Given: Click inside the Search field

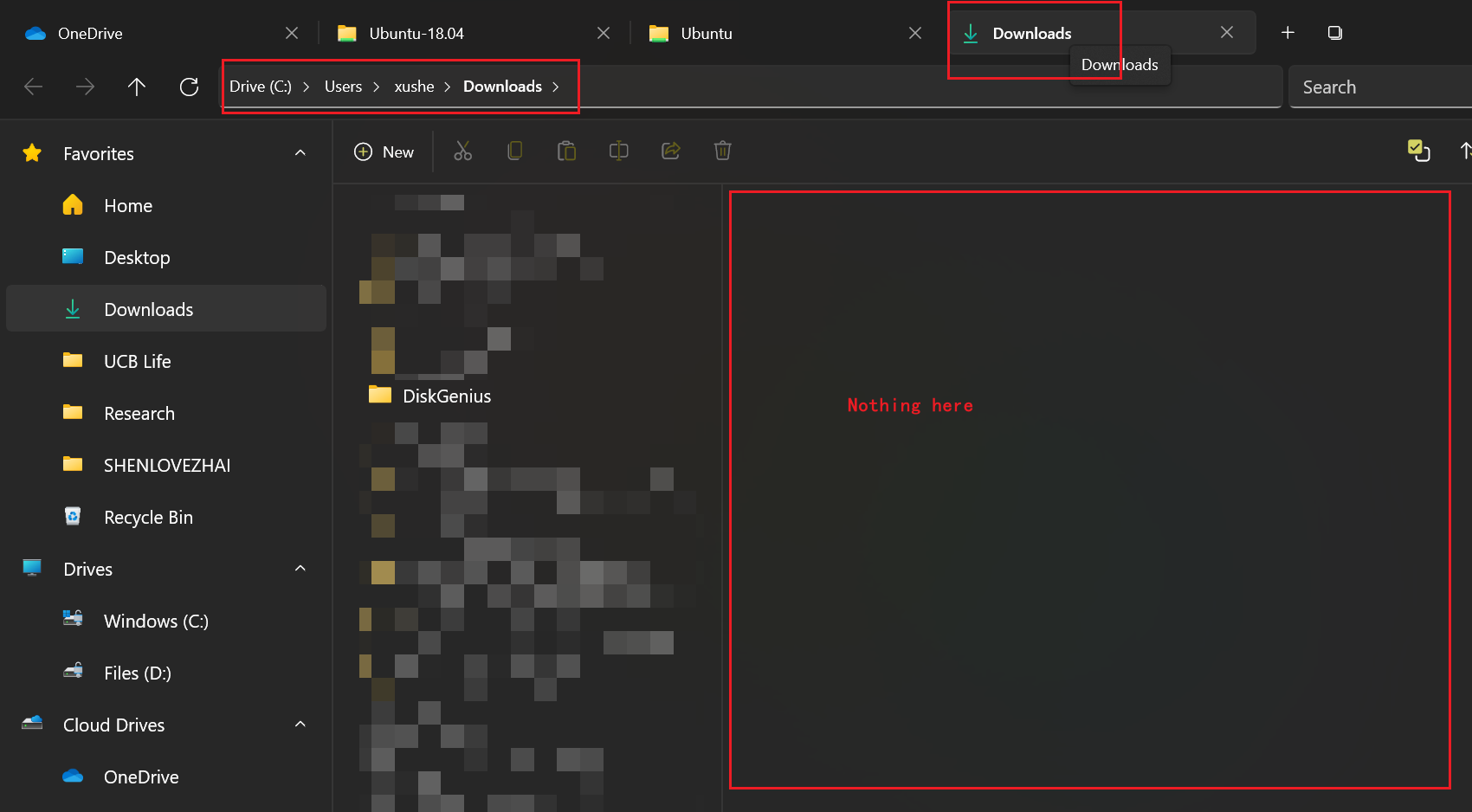Looking at the screenshot, I should pos(1377,86).
